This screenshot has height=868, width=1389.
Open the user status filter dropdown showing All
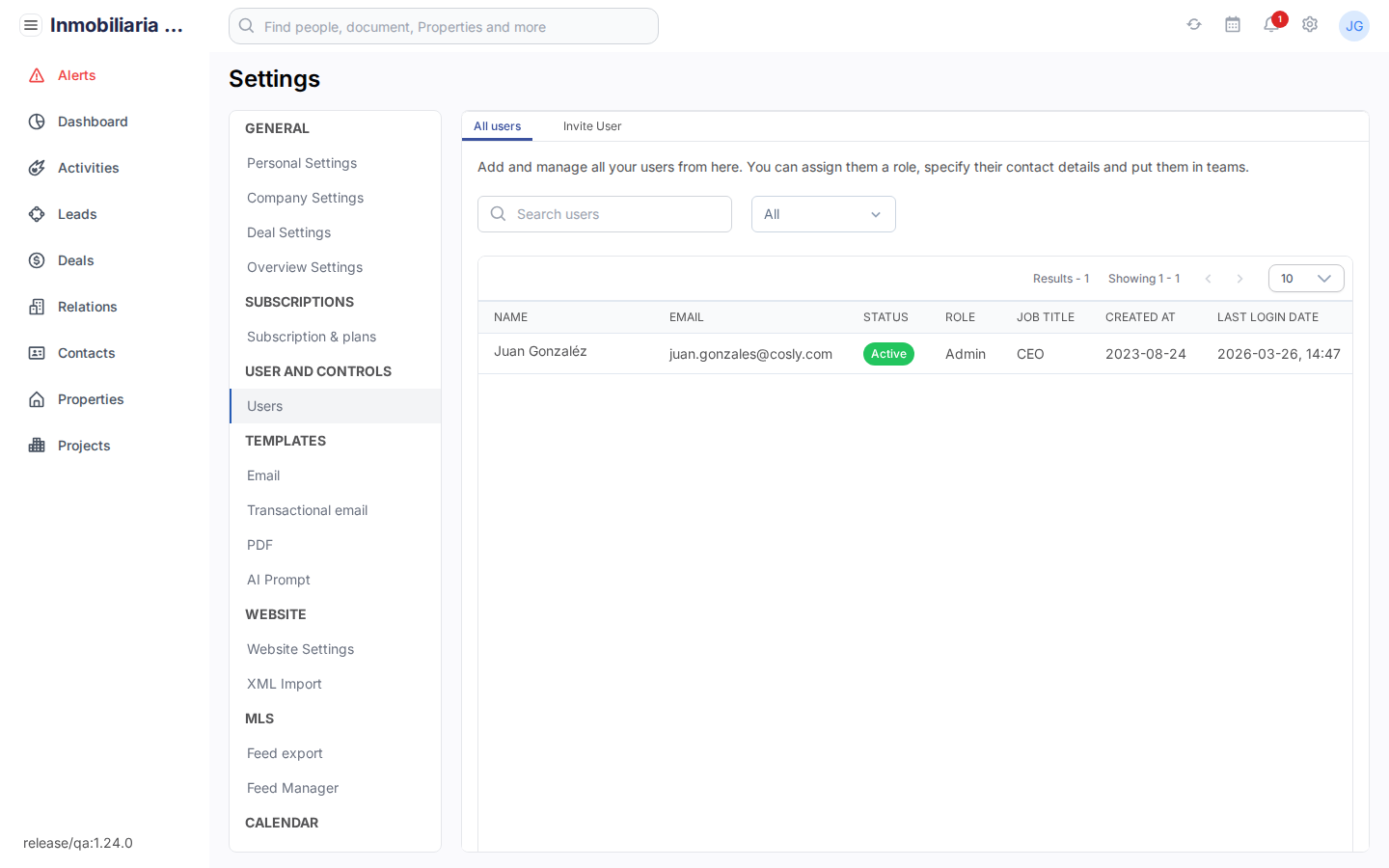point(823,214)
